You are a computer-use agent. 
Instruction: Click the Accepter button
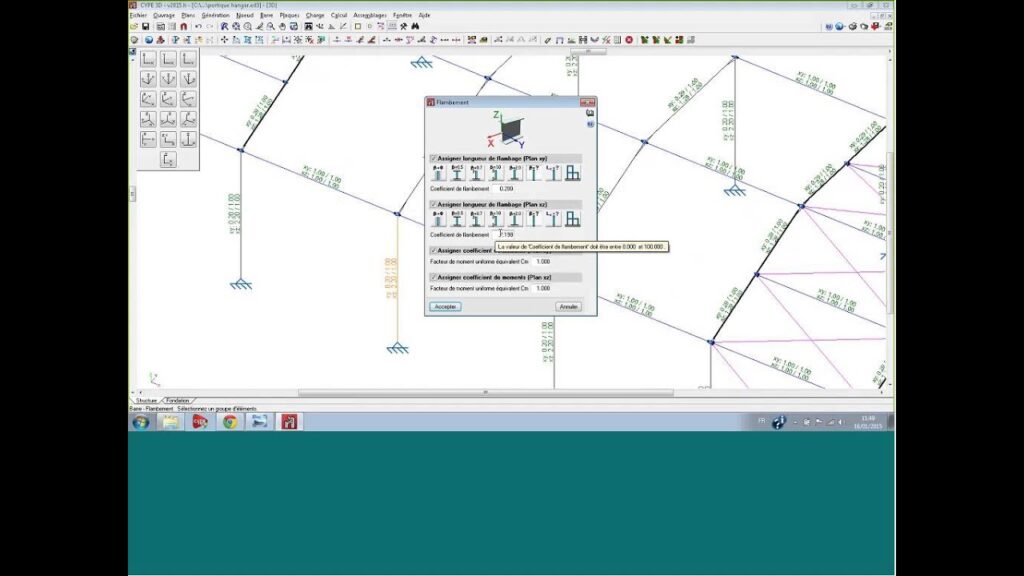(445, 306)
